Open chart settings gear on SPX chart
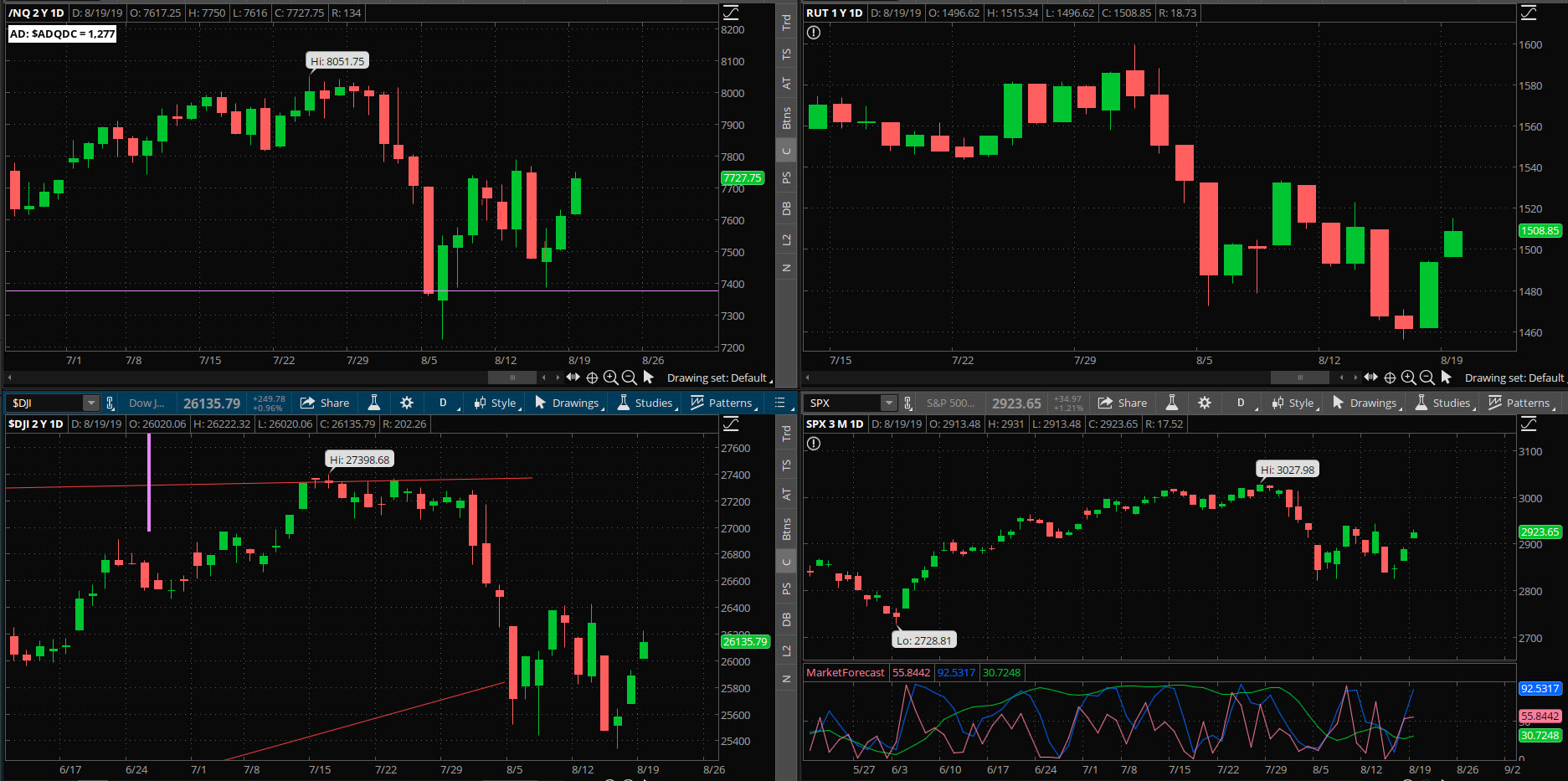 (x=1205, y=403)
